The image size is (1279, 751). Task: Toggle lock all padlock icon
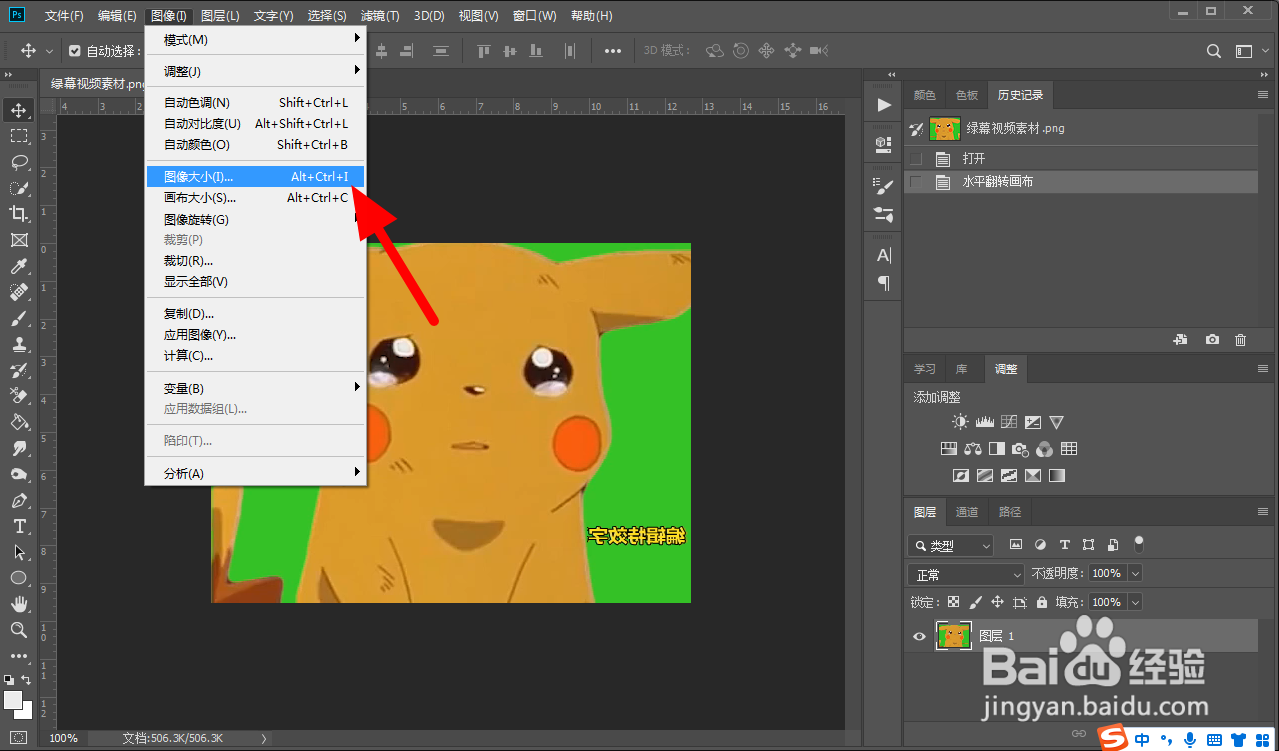pos(1042,602)
